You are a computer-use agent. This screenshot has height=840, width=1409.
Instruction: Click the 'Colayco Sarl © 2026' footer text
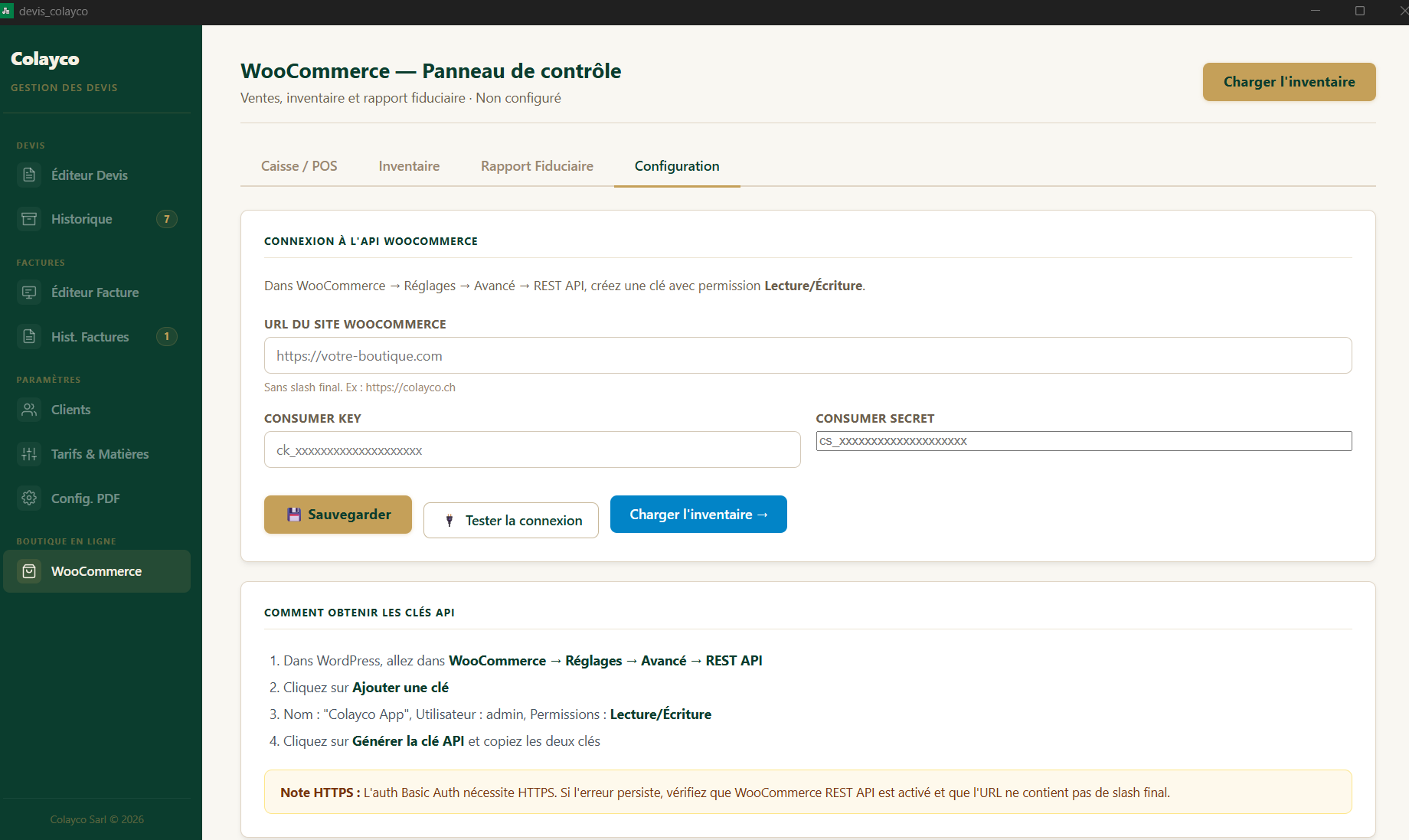click(97, 819)
